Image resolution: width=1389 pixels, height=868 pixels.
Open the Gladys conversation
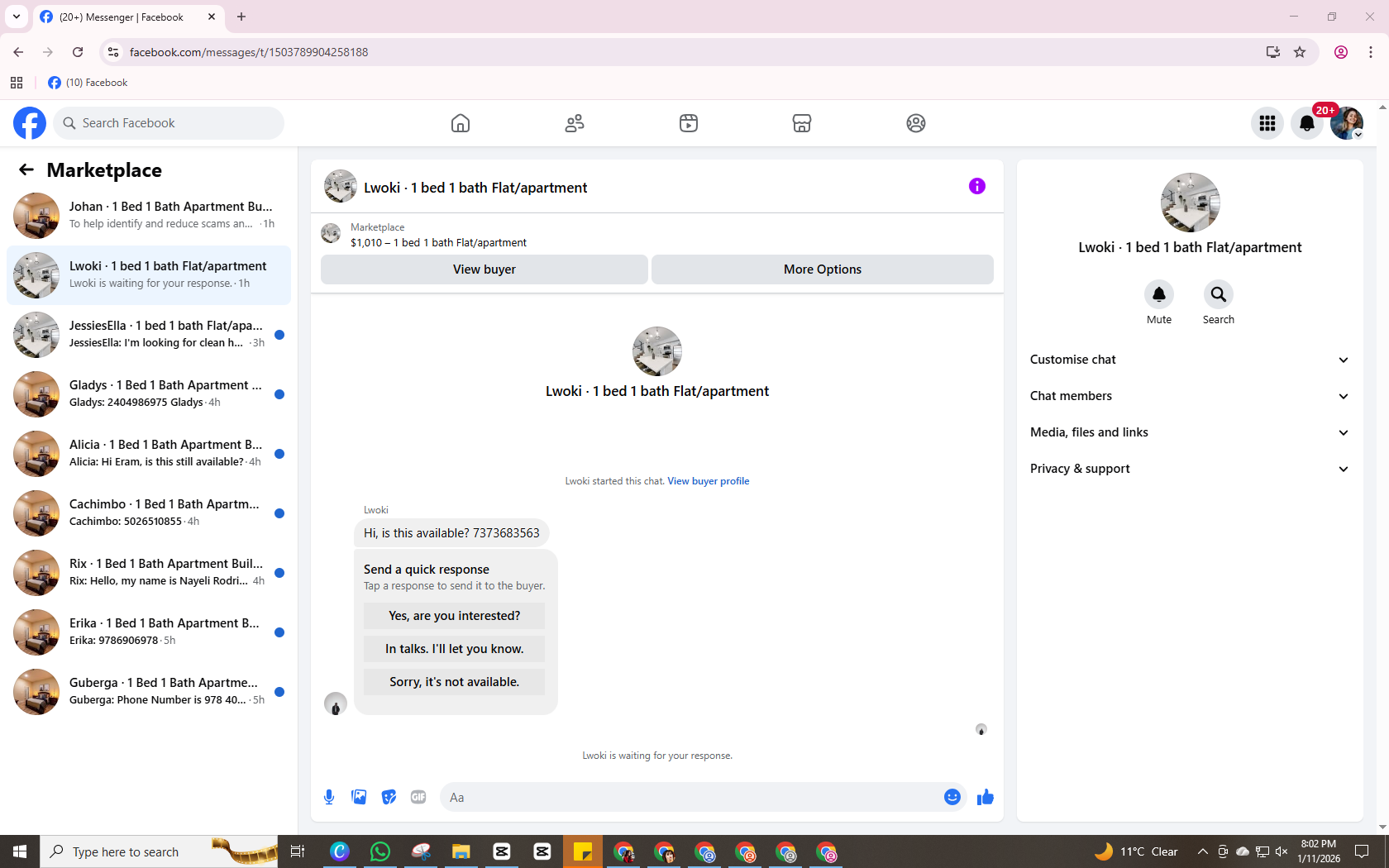pyautogui.click(x=149, y=394)
